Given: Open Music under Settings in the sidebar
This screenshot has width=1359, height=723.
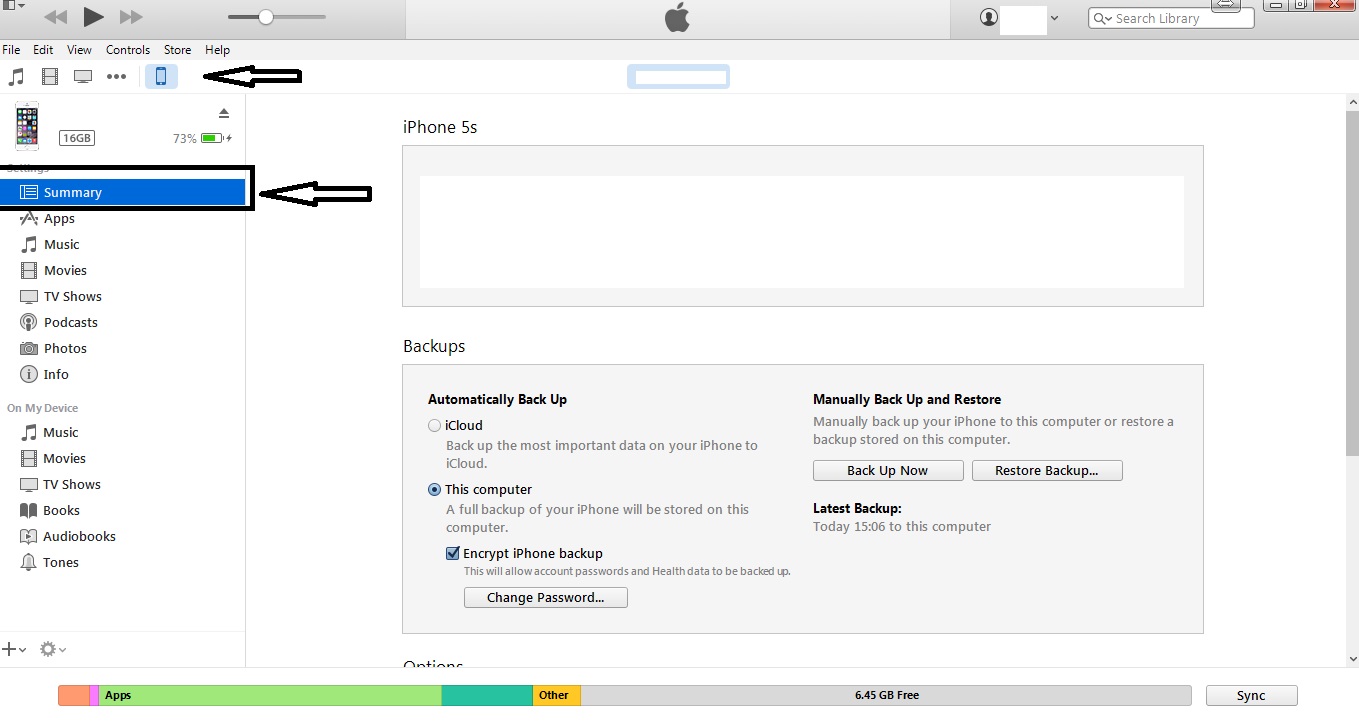Looking at the screenshot, I should (x=61, y=245).
